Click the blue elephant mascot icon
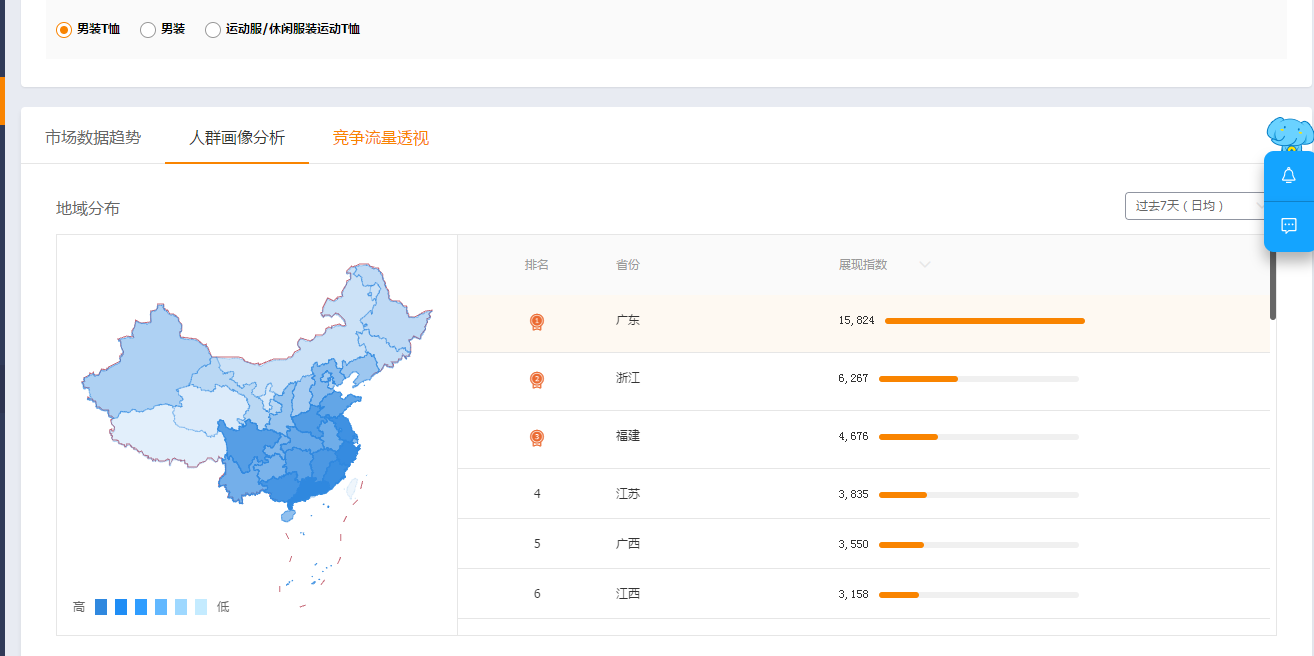Screen dimensions: 1314x656 [1289, 133]
